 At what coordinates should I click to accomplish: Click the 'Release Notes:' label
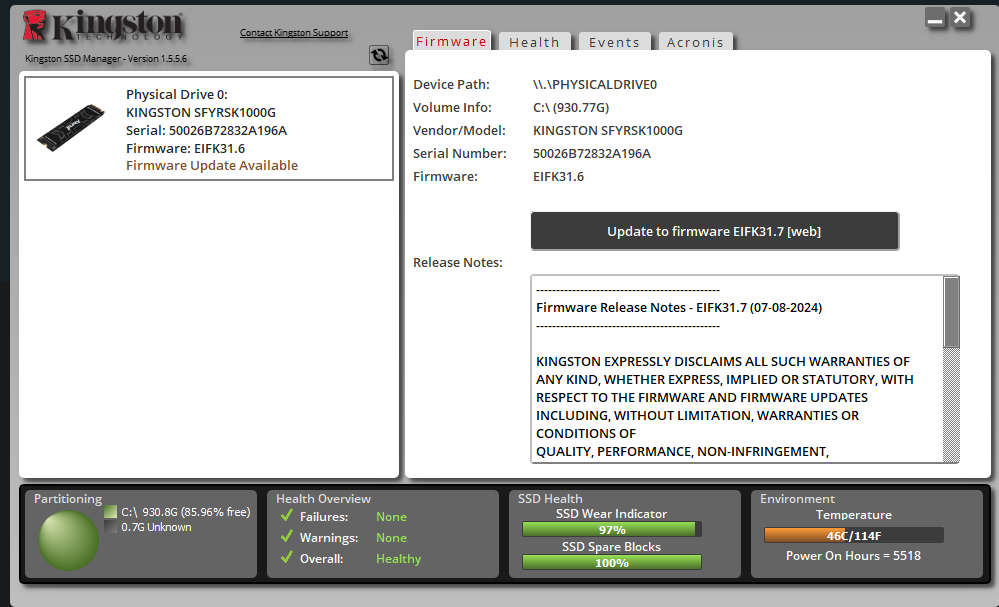coord(457,262)
